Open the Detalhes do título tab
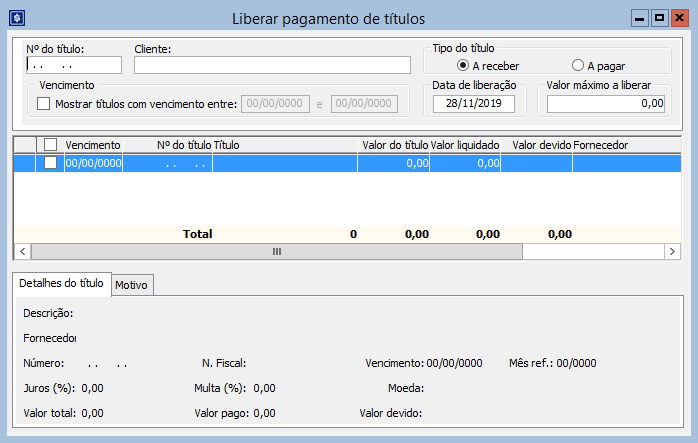698x443 pixels. [62, 284]
